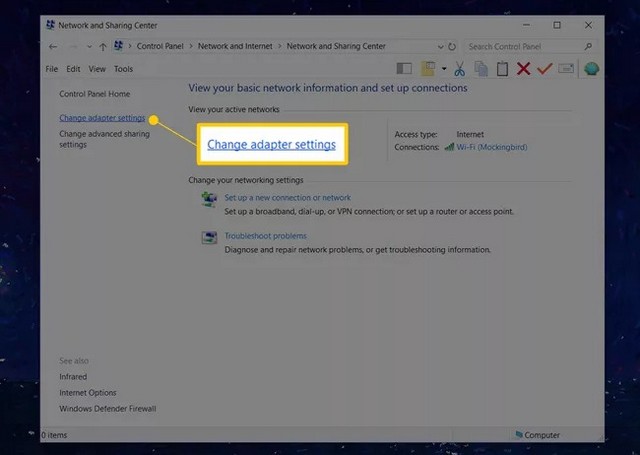Image resolution: width=640 pixels, height=455 pixels.
Task: Click the red X Delete icon
Action: tap(523, 69)
